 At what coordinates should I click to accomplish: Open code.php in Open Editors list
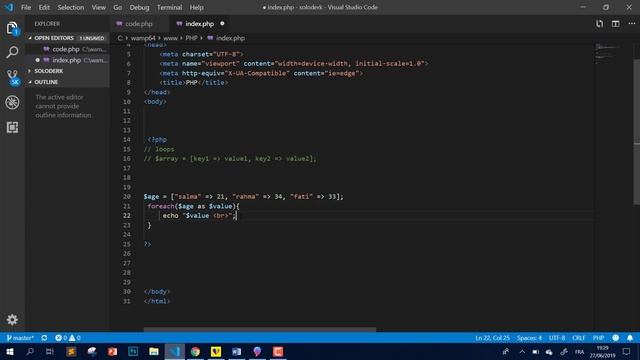click(x=67, y=49)
